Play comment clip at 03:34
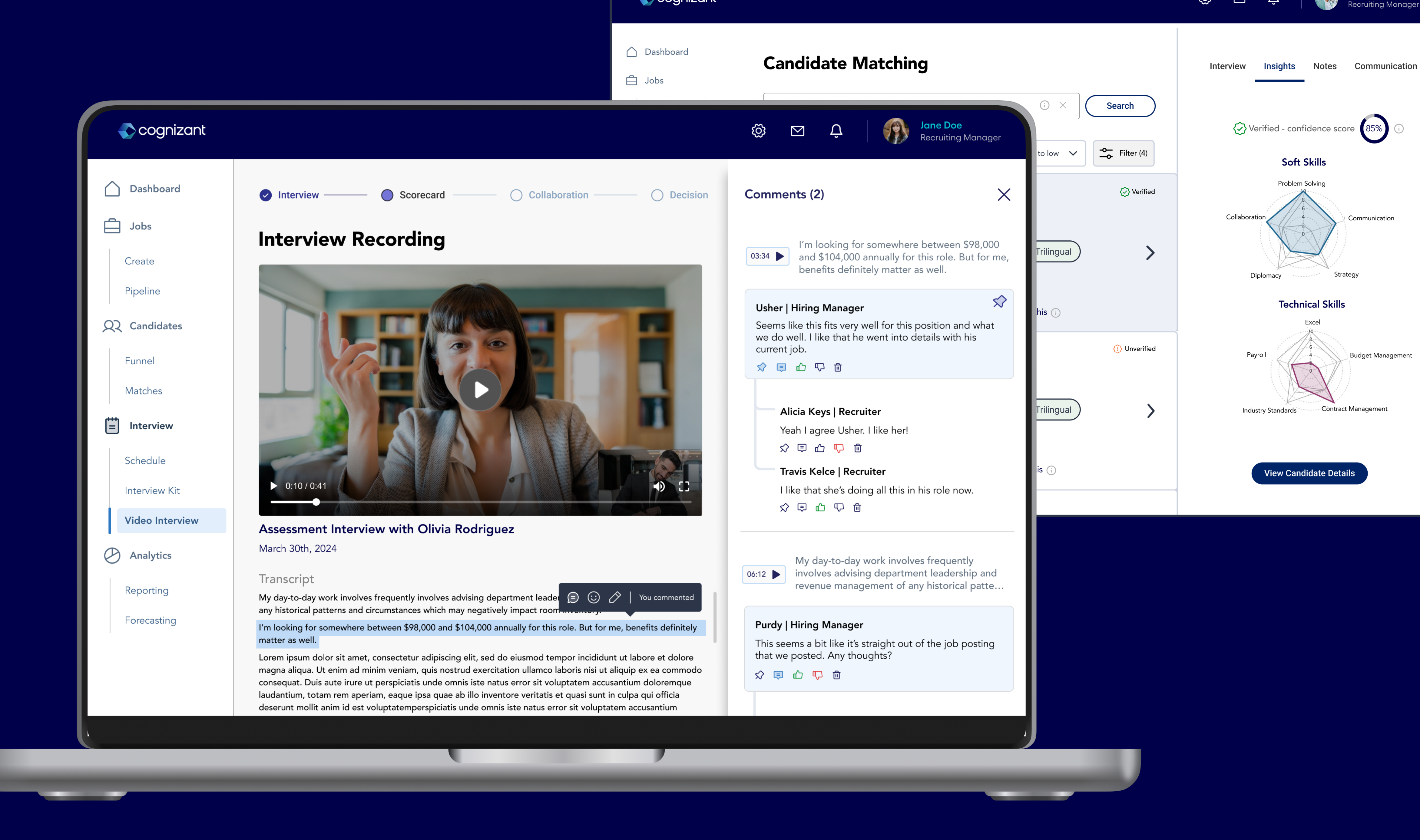The height and width of the screenshot is (840, 1420). click(x=767, y=256)
